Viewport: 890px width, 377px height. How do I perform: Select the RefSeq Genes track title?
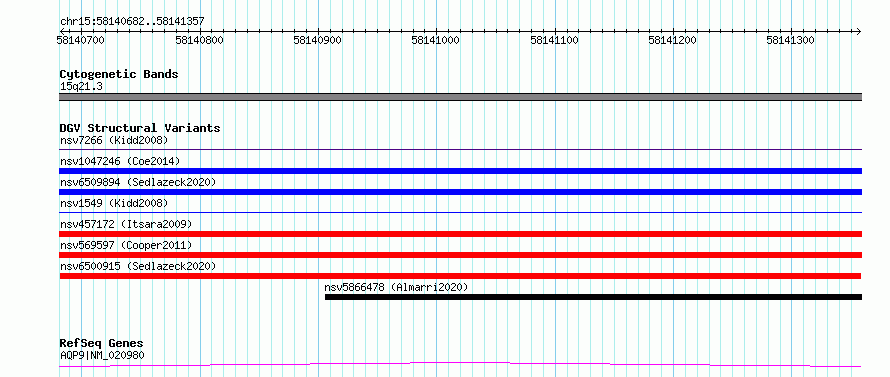click(102, 344)
